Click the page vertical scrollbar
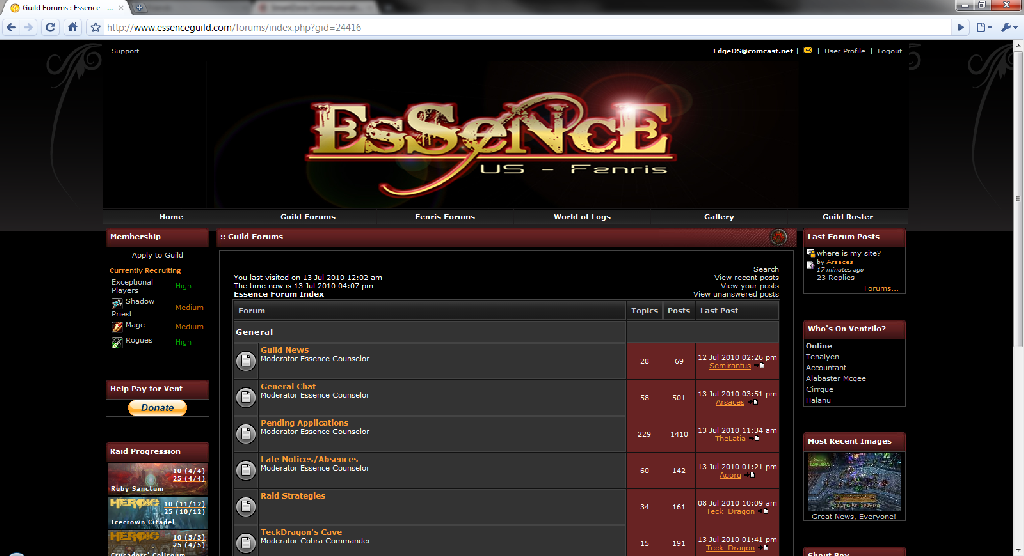This screenshot has height=556, width=1024. click(1018, 297)
